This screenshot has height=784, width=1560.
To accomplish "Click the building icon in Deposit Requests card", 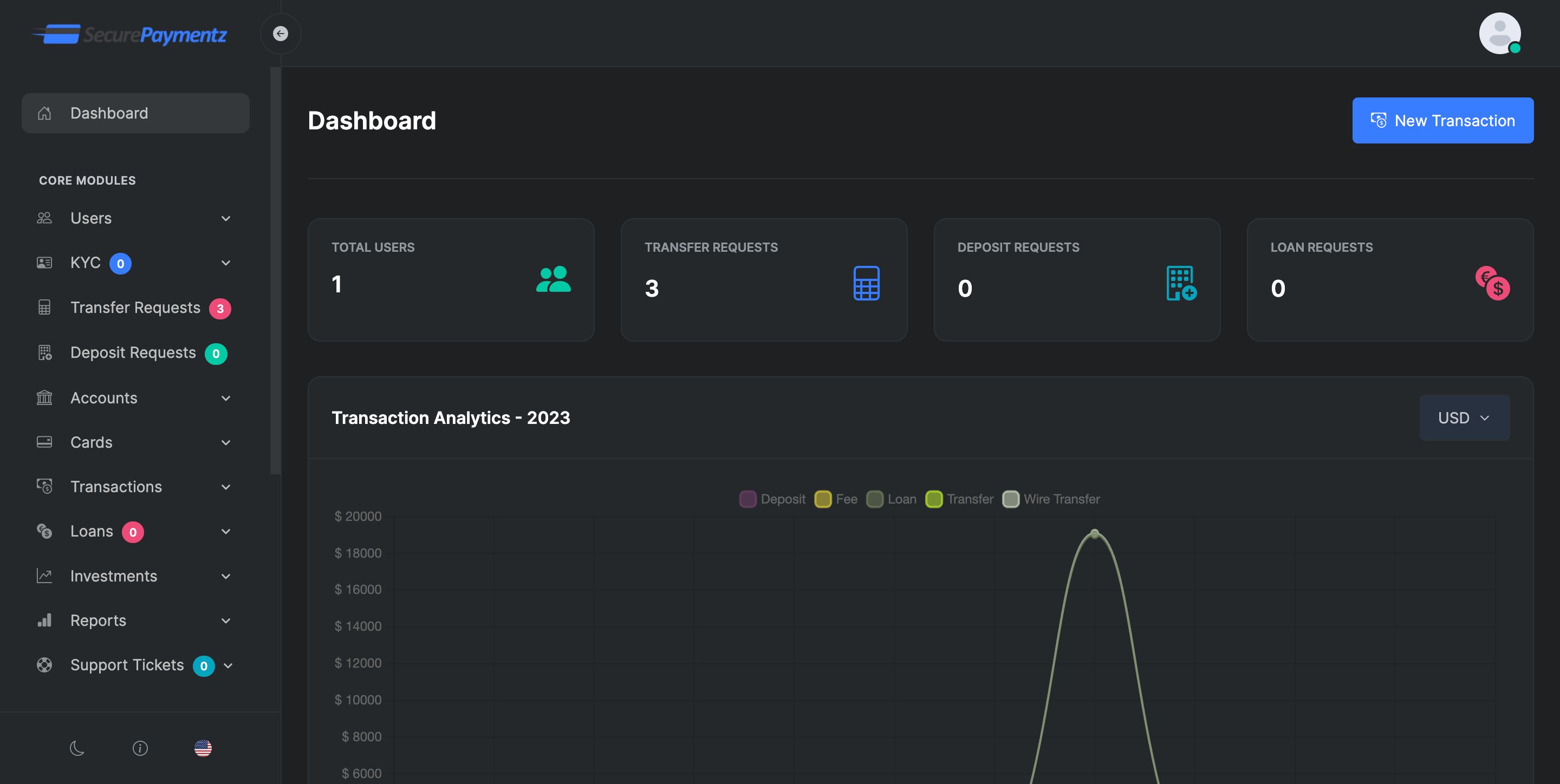I will pyautogui.click(x=1181, y=283).
